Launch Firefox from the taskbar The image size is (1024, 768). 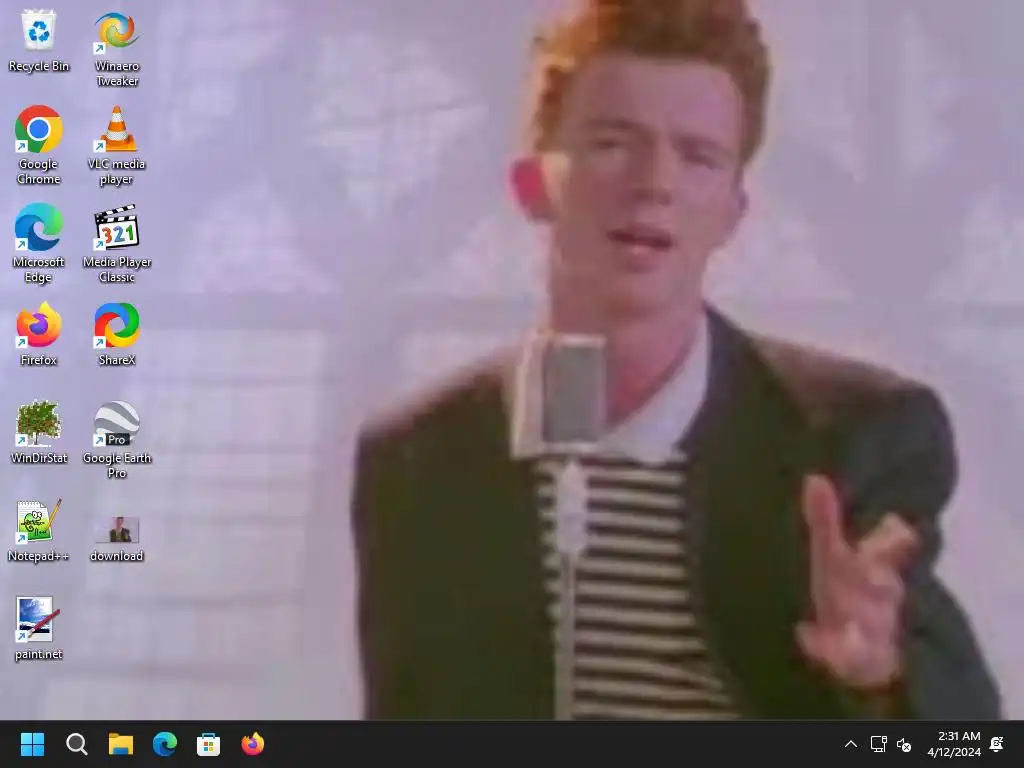[x=253, y=744]
